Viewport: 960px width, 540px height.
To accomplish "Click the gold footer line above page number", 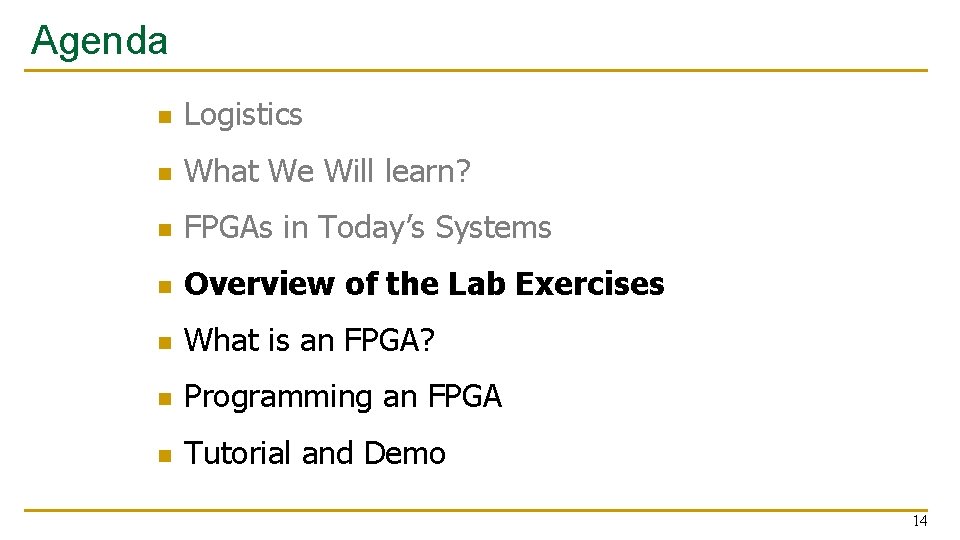I will (476, 509).
